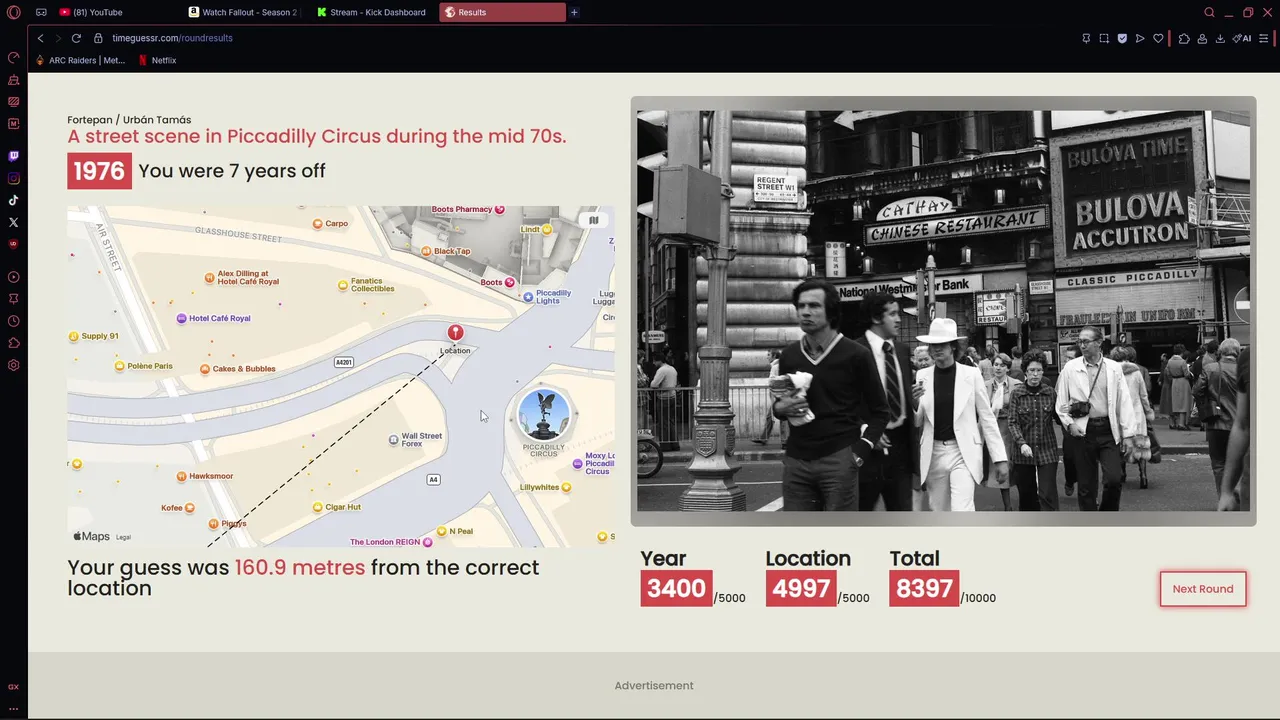Open History clock icon in sidebar
This screenshot has height=720, width=1280.
(x=13, y=321)
